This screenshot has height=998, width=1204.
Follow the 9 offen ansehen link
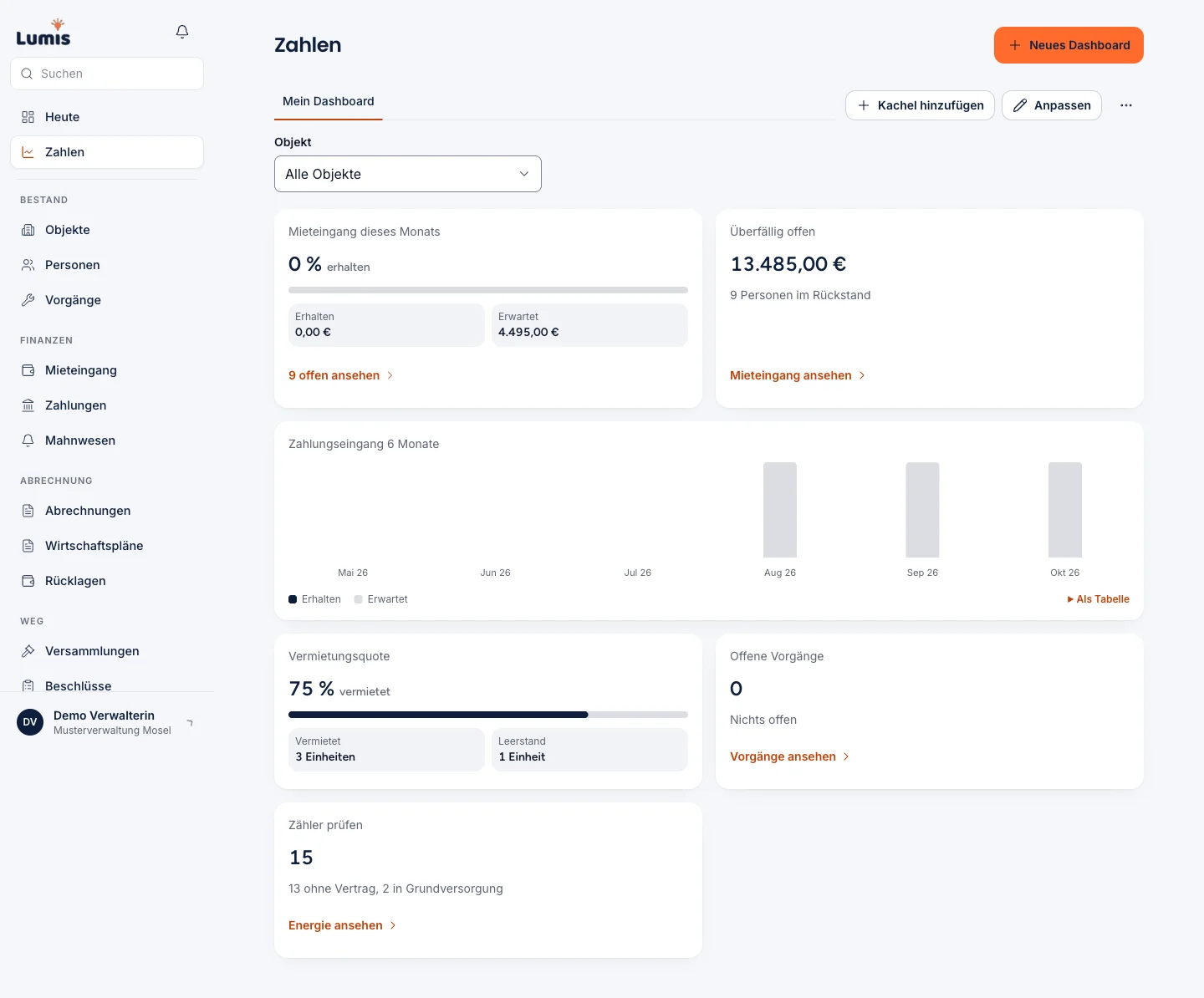(x=341, y=375)
